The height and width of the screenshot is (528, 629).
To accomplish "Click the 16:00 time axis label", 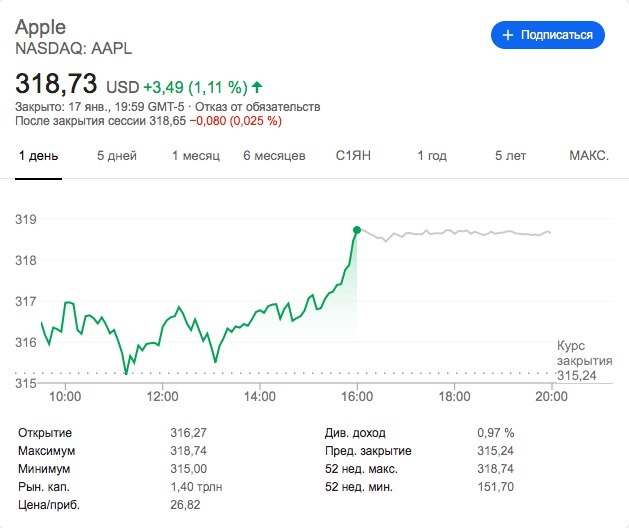I will click(x=357, y=396).
